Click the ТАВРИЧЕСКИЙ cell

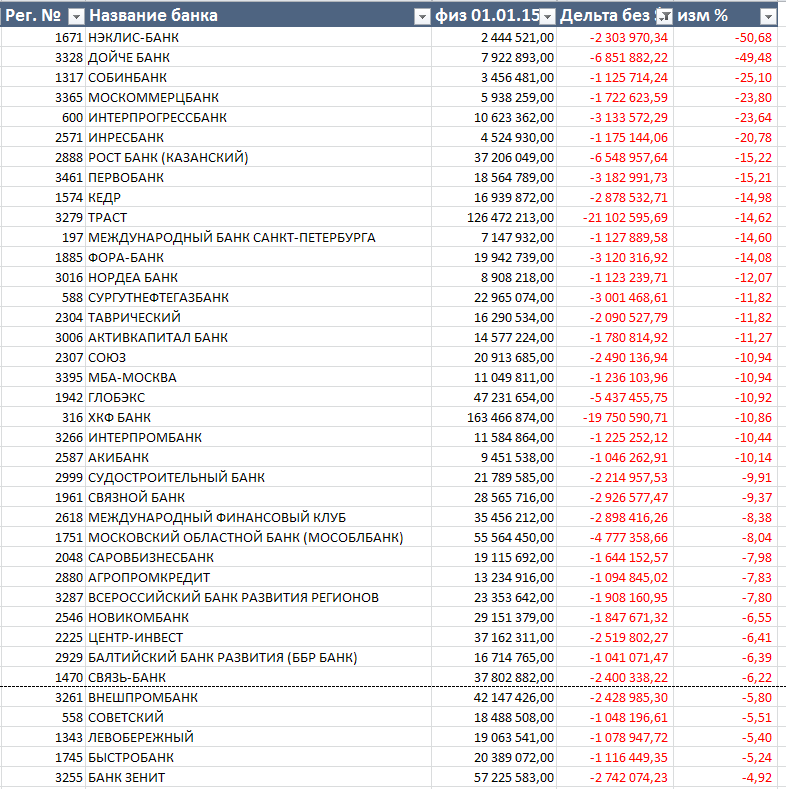258,318
